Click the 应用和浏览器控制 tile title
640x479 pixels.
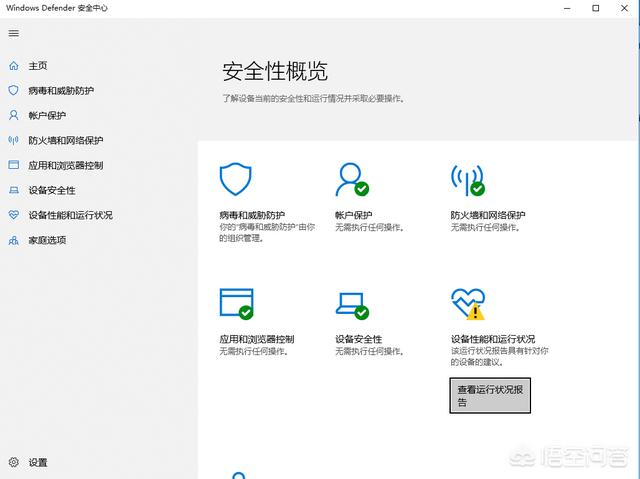257,339
